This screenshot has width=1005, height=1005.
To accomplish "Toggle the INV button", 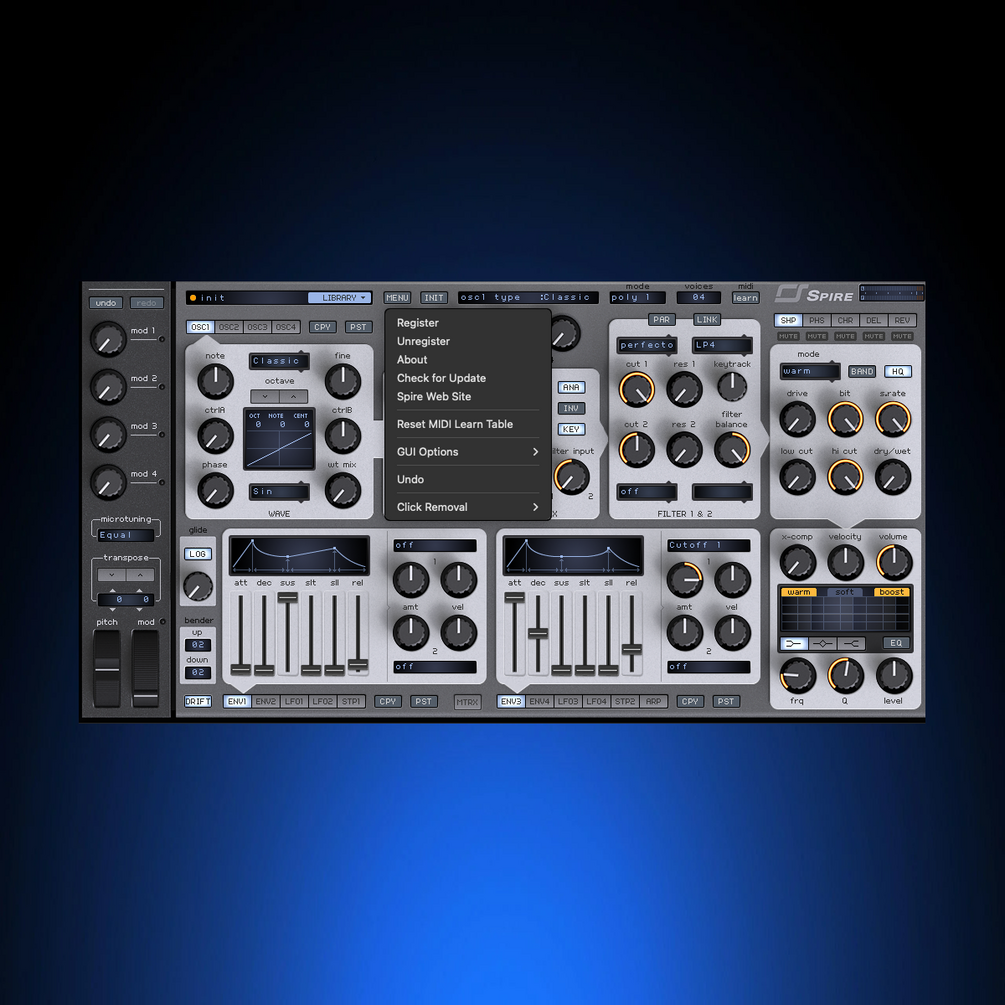I will [x=571, y=408].
